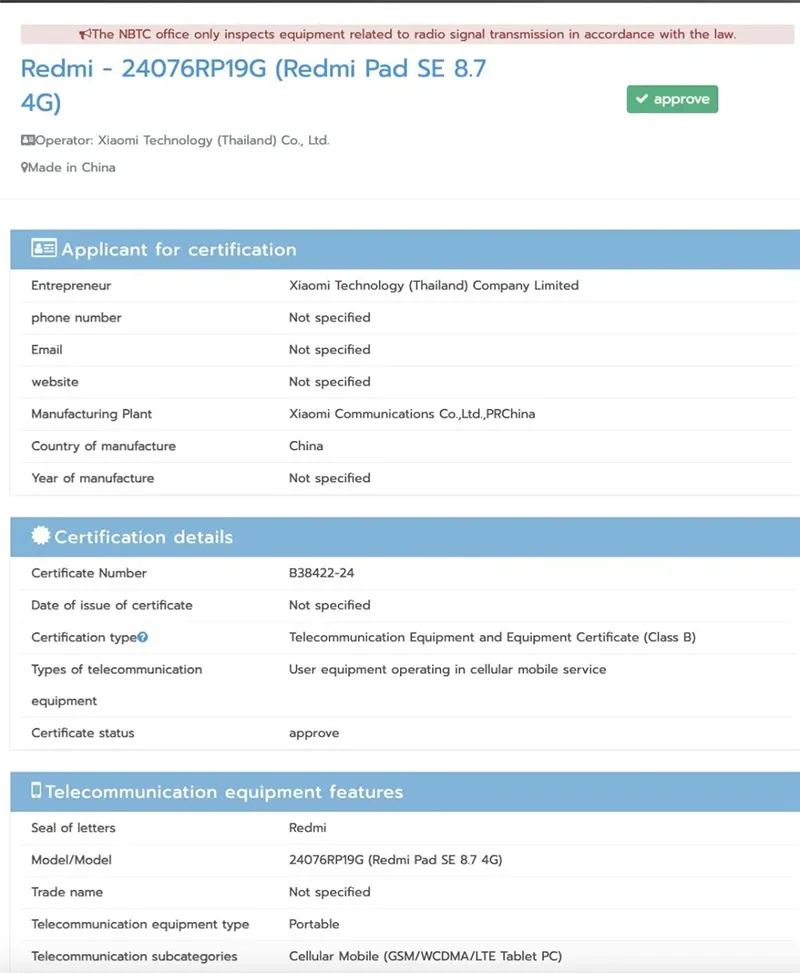Select 24076RP19G (Redmi Pad SE 8.7 4G) value
Image resolution: width=800 pixels, height=973 pixels.
click(396, 860)
